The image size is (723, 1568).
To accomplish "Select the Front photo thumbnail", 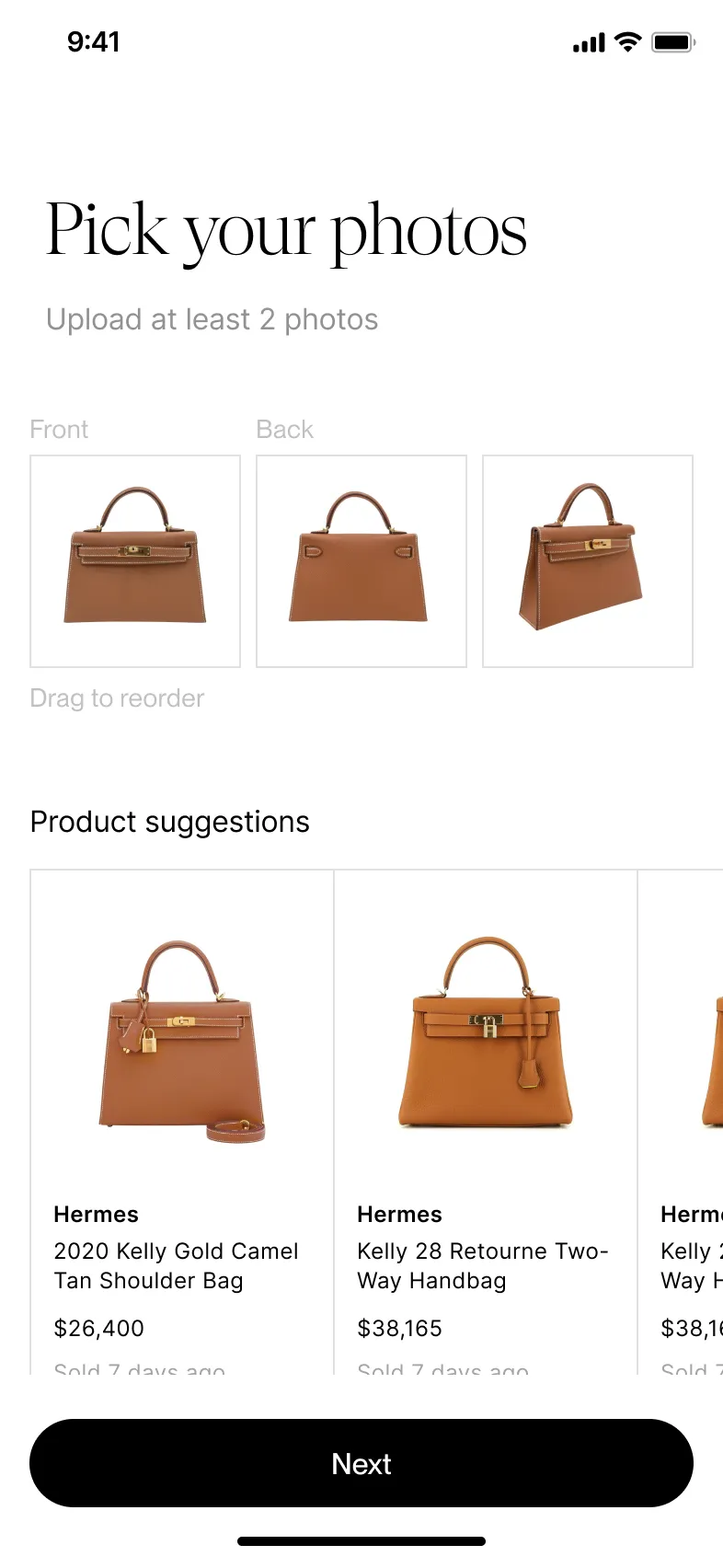I will (x=135, y=561).
